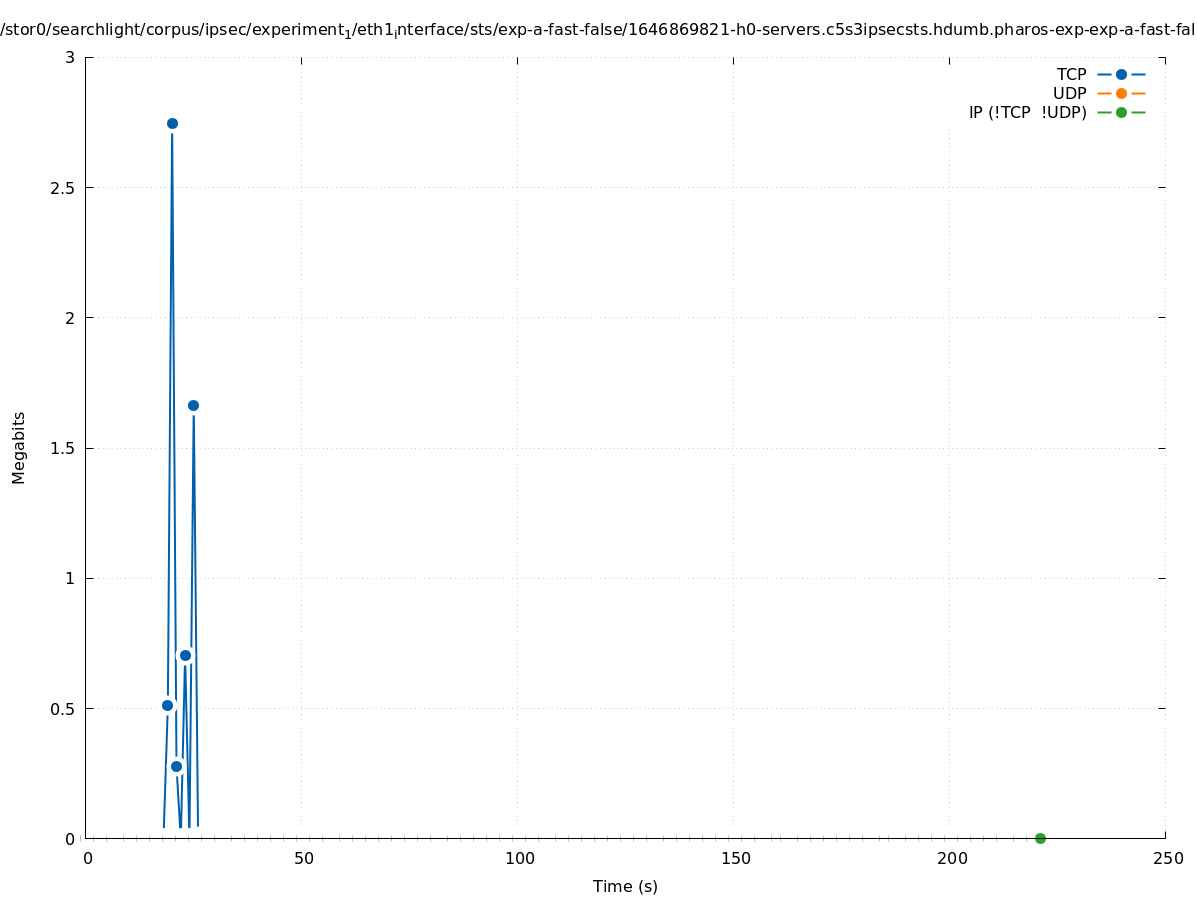Click the TCP data point near 0.7 Megabits
The width and height of the screenshot is (1197, 900).
coord(185,656)
